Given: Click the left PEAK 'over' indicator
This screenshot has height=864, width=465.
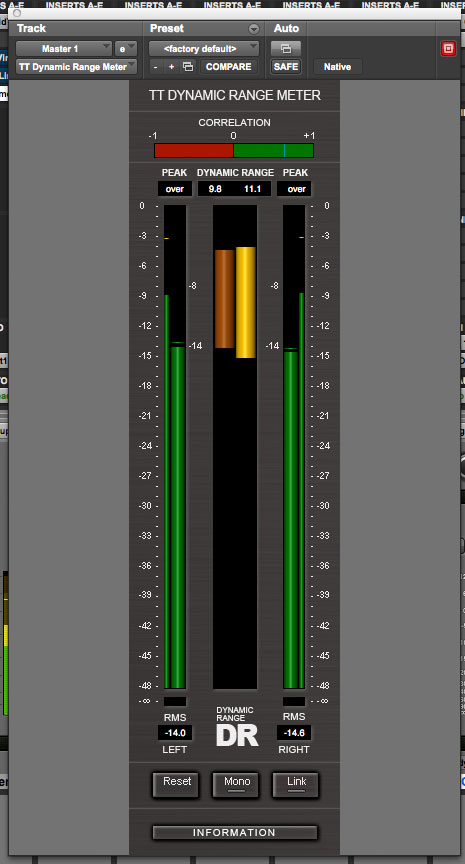Looking at the screenshot, I should click(175, 189).
